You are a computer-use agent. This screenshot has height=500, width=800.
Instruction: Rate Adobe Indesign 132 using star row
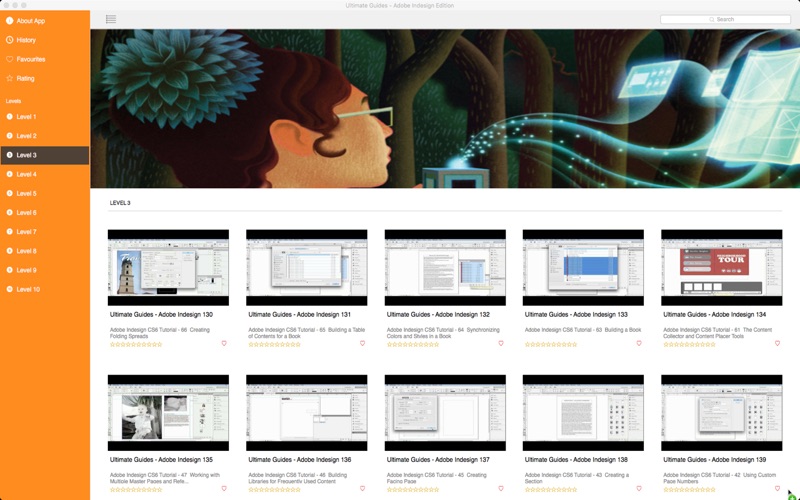point(413,344)
